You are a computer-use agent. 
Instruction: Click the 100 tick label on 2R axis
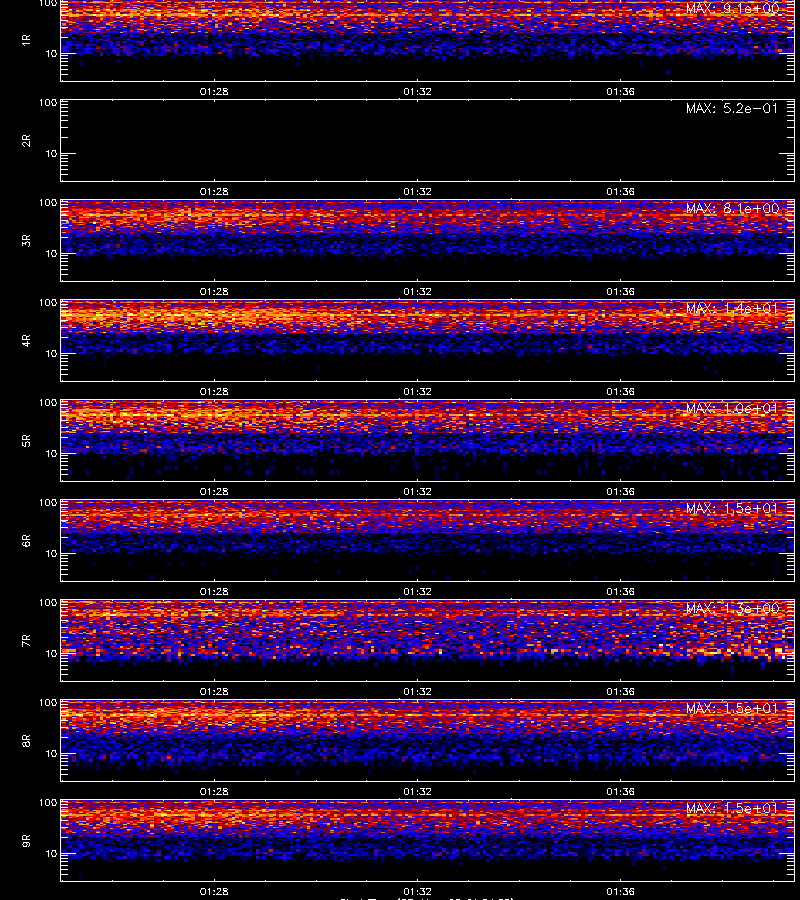(x=48, y=103)
